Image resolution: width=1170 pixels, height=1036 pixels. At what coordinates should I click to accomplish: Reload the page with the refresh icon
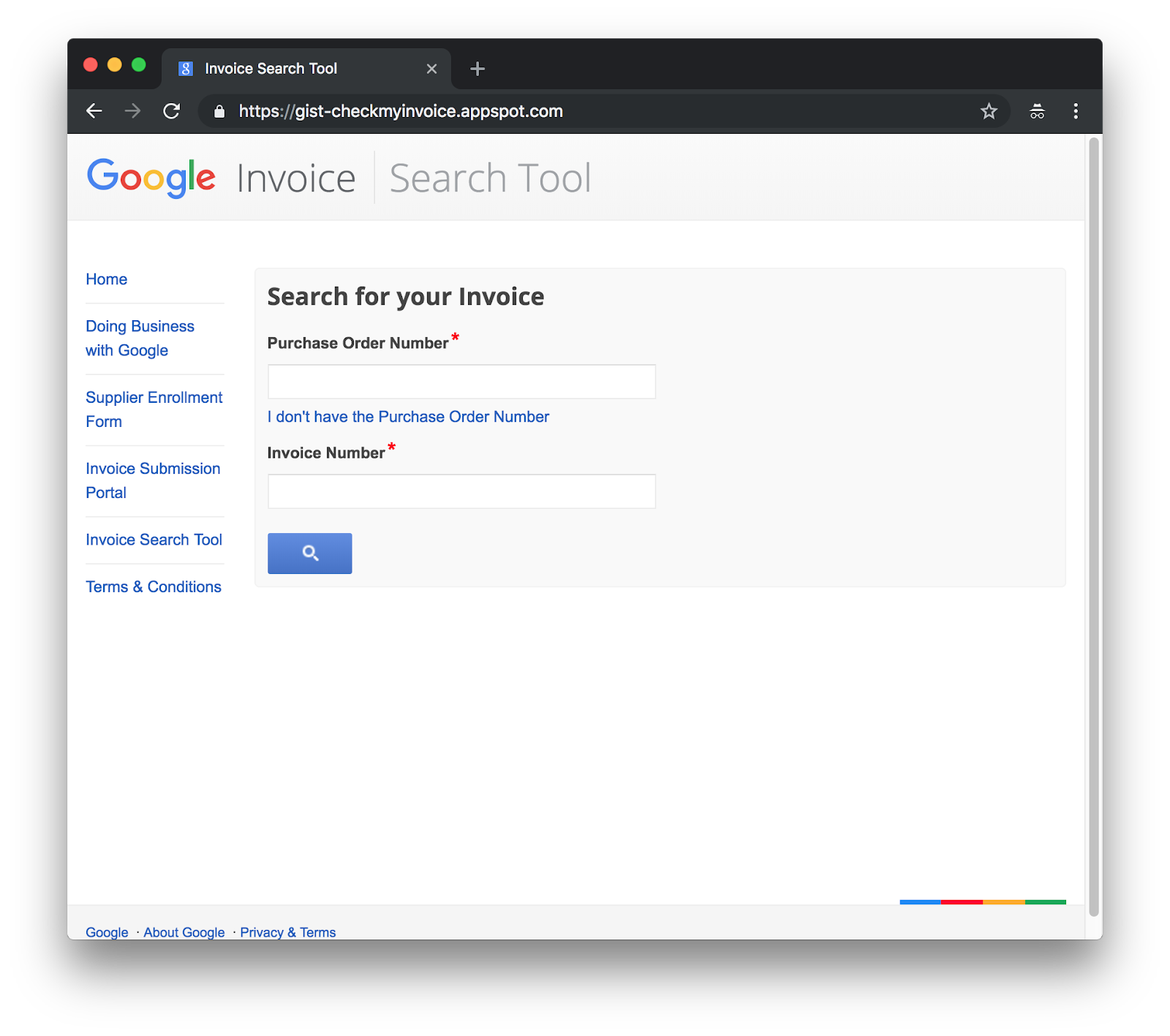171,111
